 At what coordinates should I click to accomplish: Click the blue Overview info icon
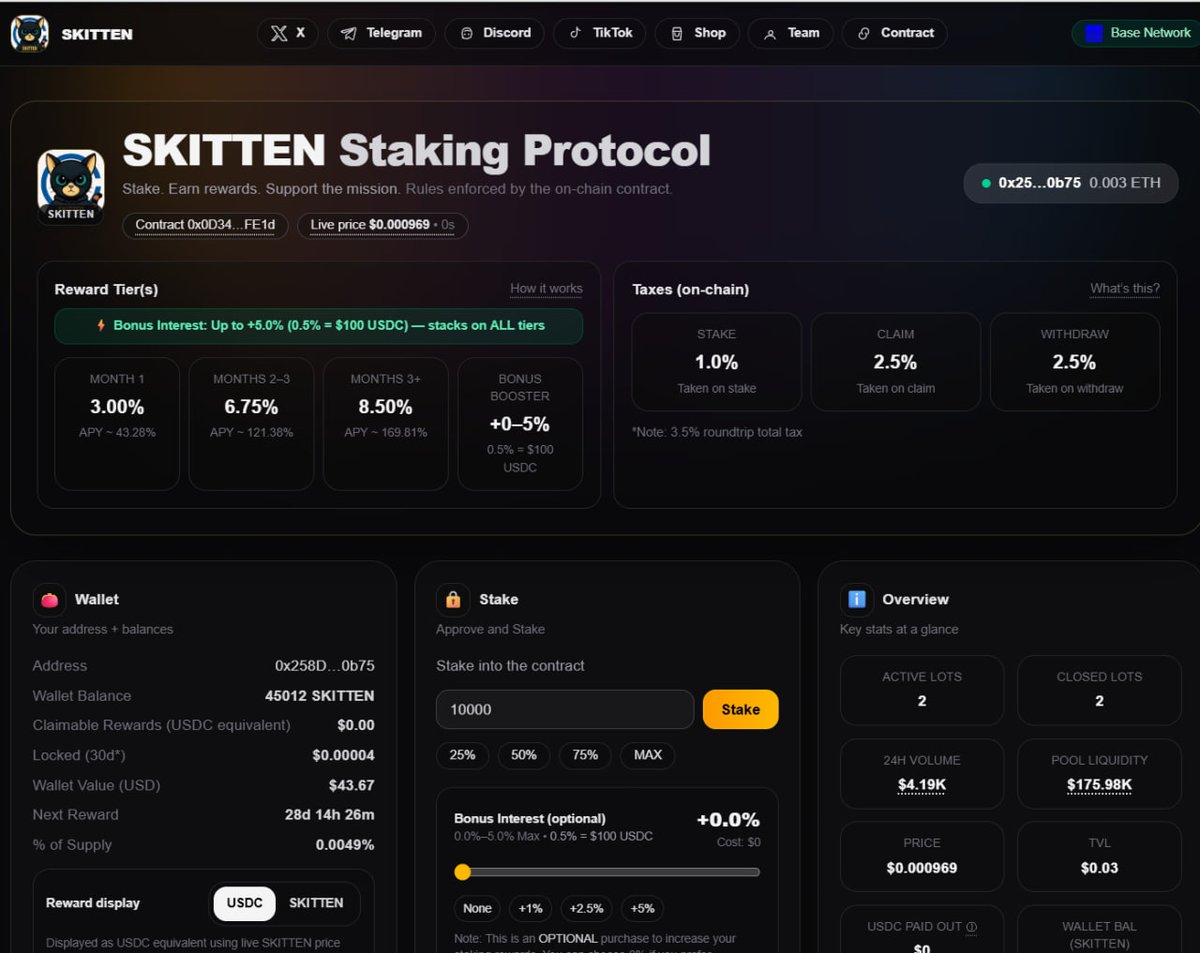pyautogui.click(x=857, y=600)
